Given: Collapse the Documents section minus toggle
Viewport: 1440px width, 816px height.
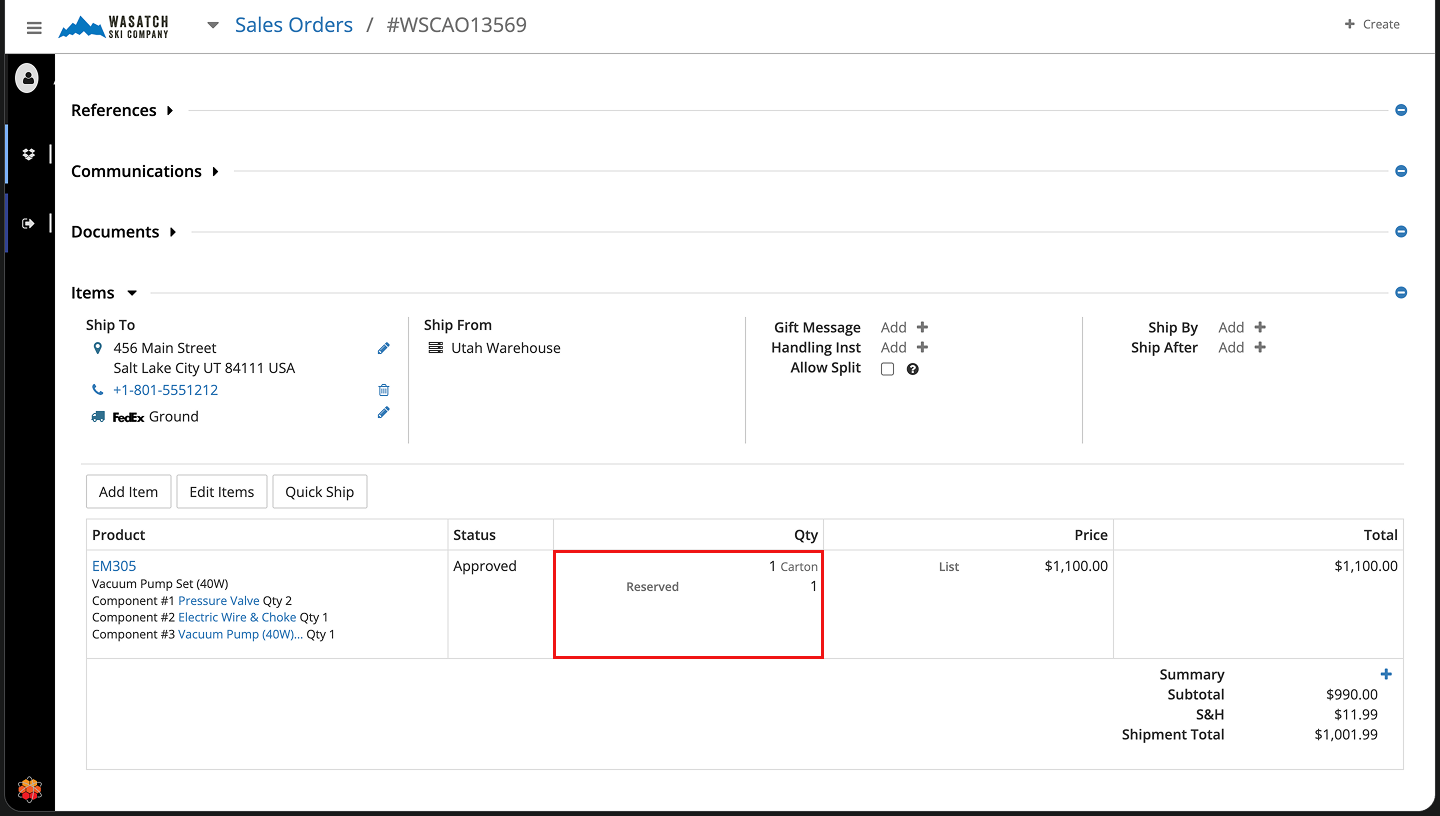Looking at the screenshot, I should [1401, 232].
